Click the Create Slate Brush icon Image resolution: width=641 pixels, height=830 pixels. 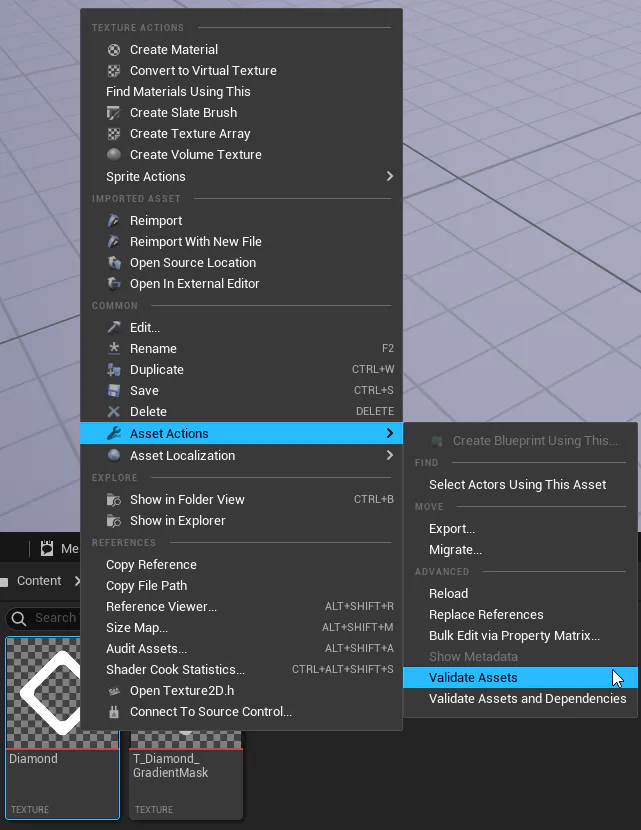(114, 113)
